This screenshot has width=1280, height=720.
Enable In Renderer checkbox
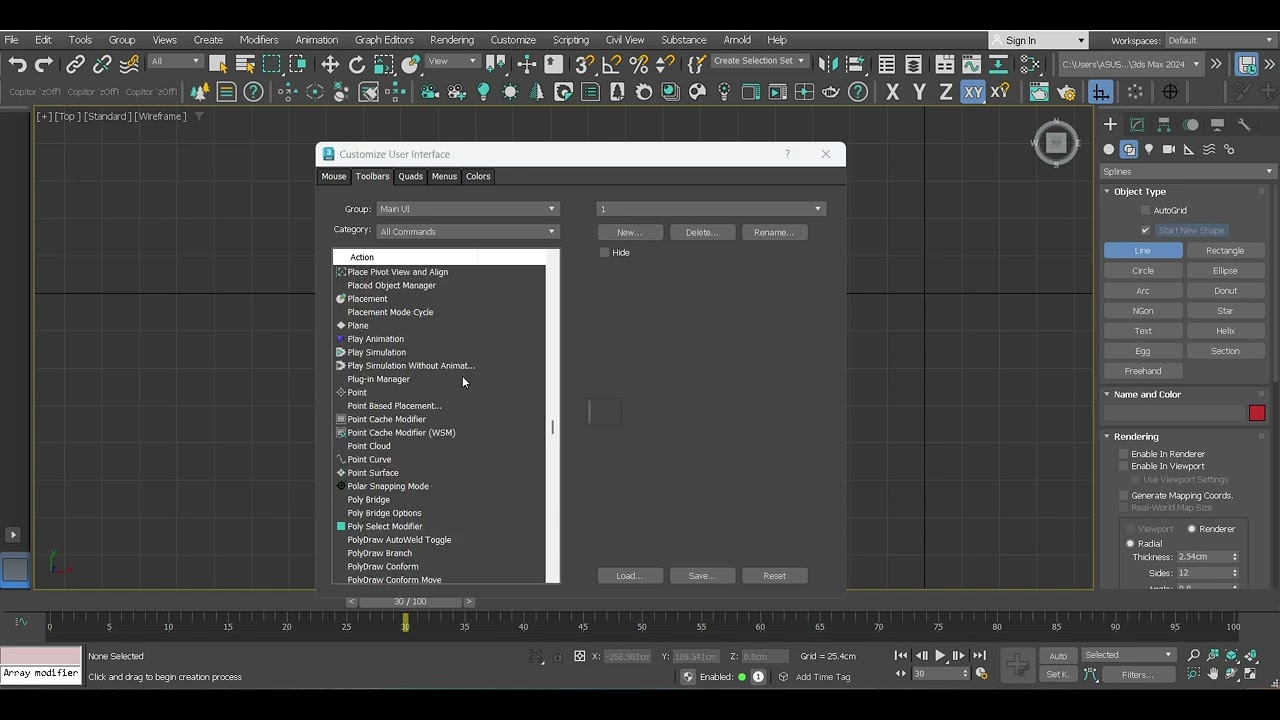[x=1124, y=454]
